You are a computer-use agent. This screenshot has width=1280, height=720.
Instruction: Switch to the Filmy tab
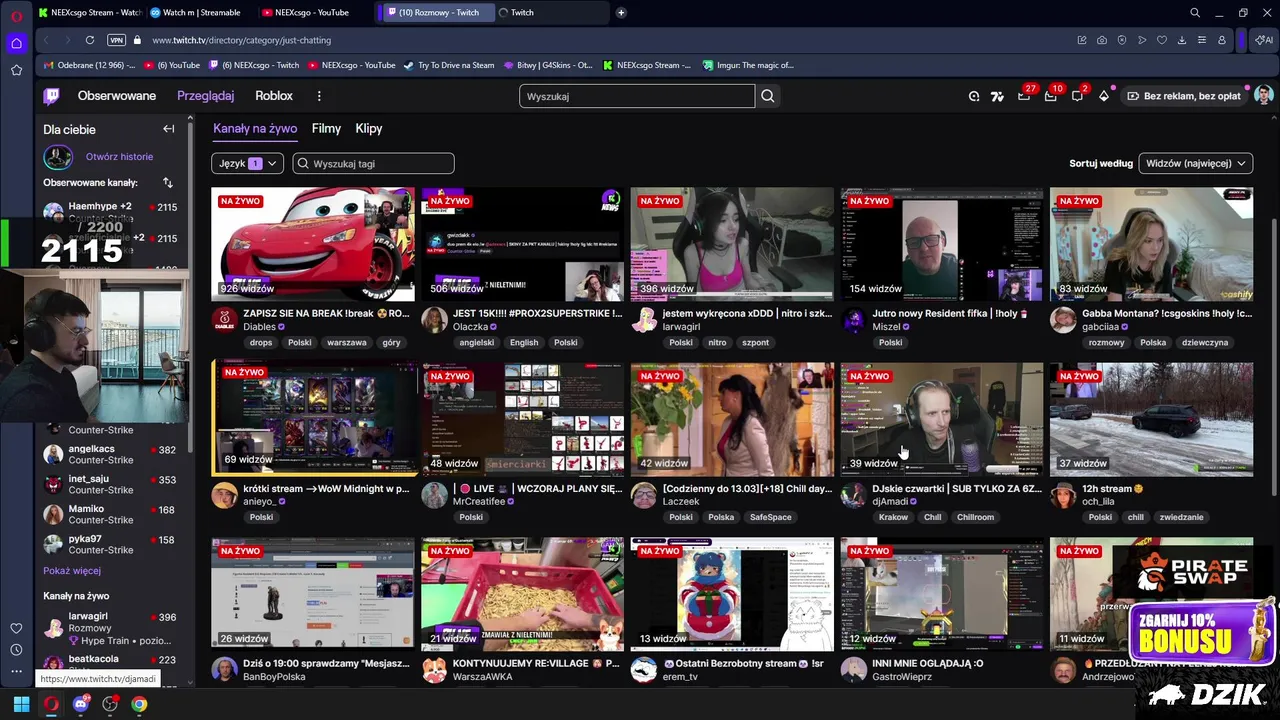click(326, 129)
